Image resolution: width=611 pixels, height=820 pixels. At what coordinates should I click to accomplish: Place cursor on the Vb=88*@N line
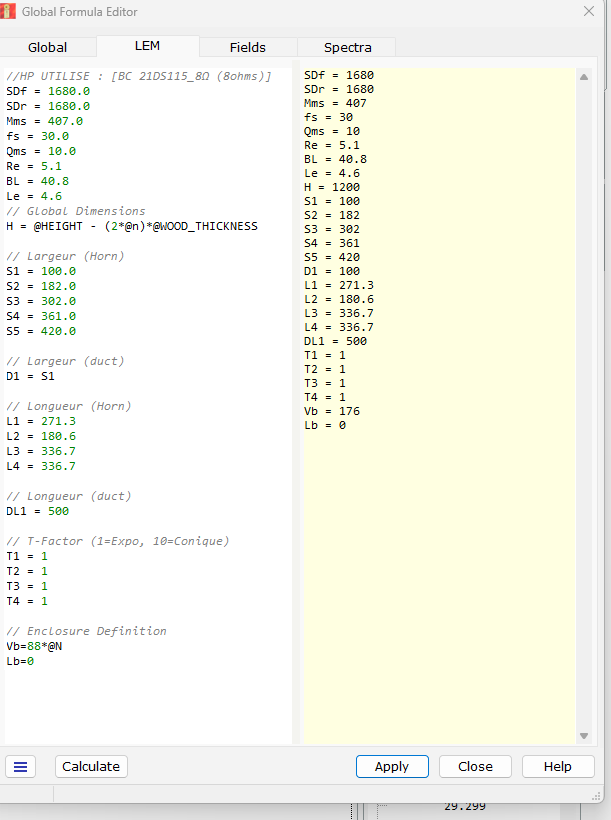click(34, 646)
